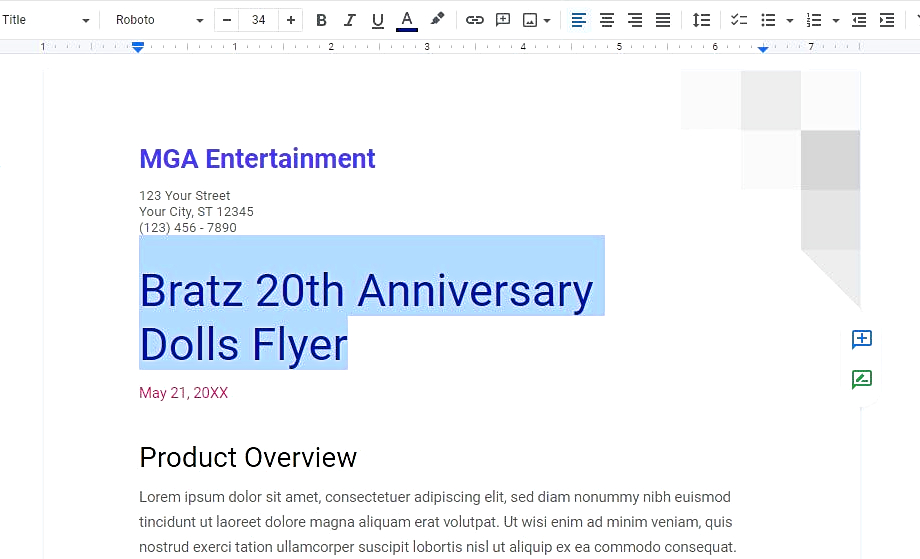Insert a checklist
Image resolution: width=920 pixels, height=559 pixels.
tap(739, 20)
